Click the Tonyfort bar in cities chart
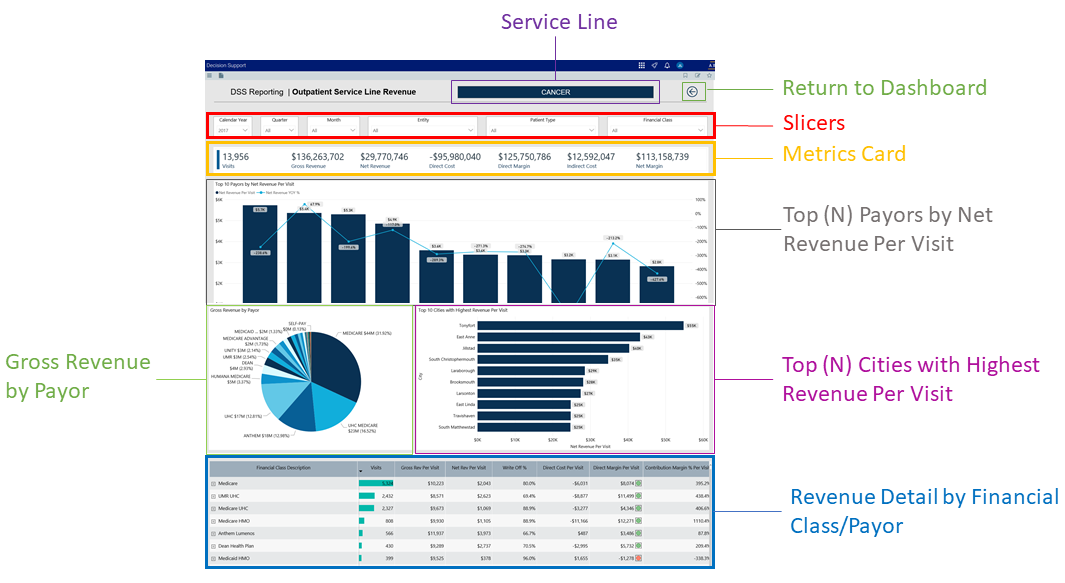 pos(580,325)
